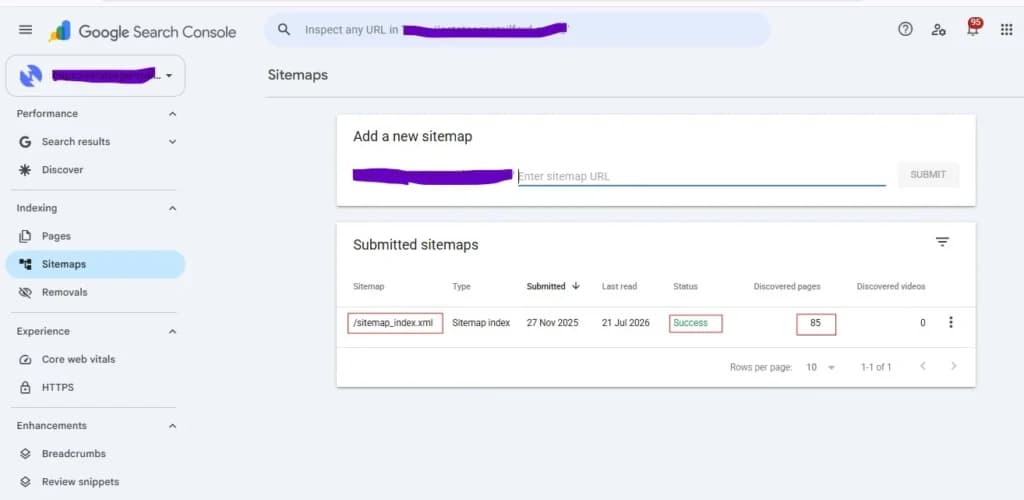Click the property avatar icon

pos(31,76)
